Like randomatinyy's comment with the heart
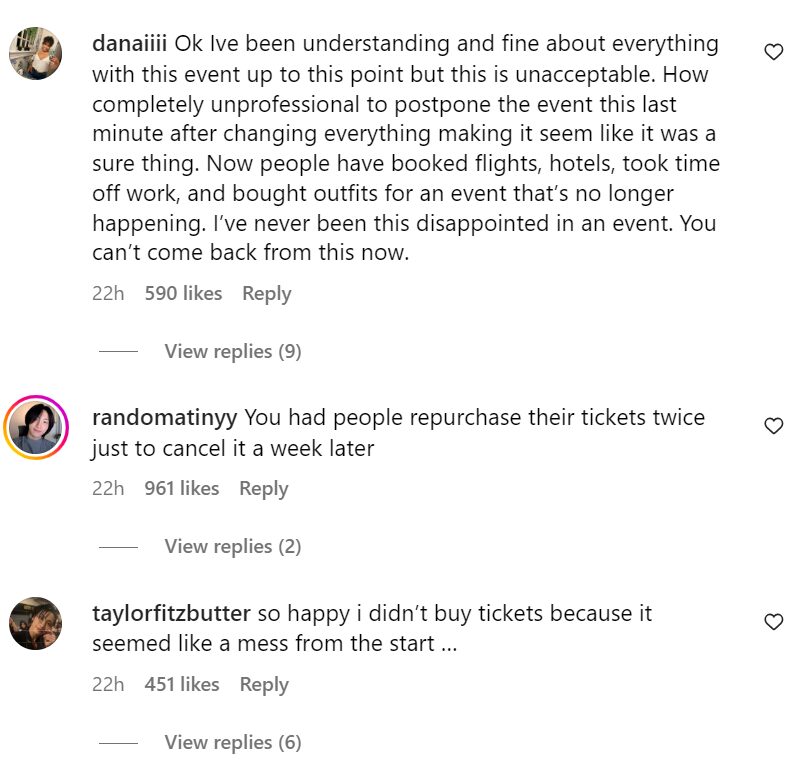 tap(773, 426)
